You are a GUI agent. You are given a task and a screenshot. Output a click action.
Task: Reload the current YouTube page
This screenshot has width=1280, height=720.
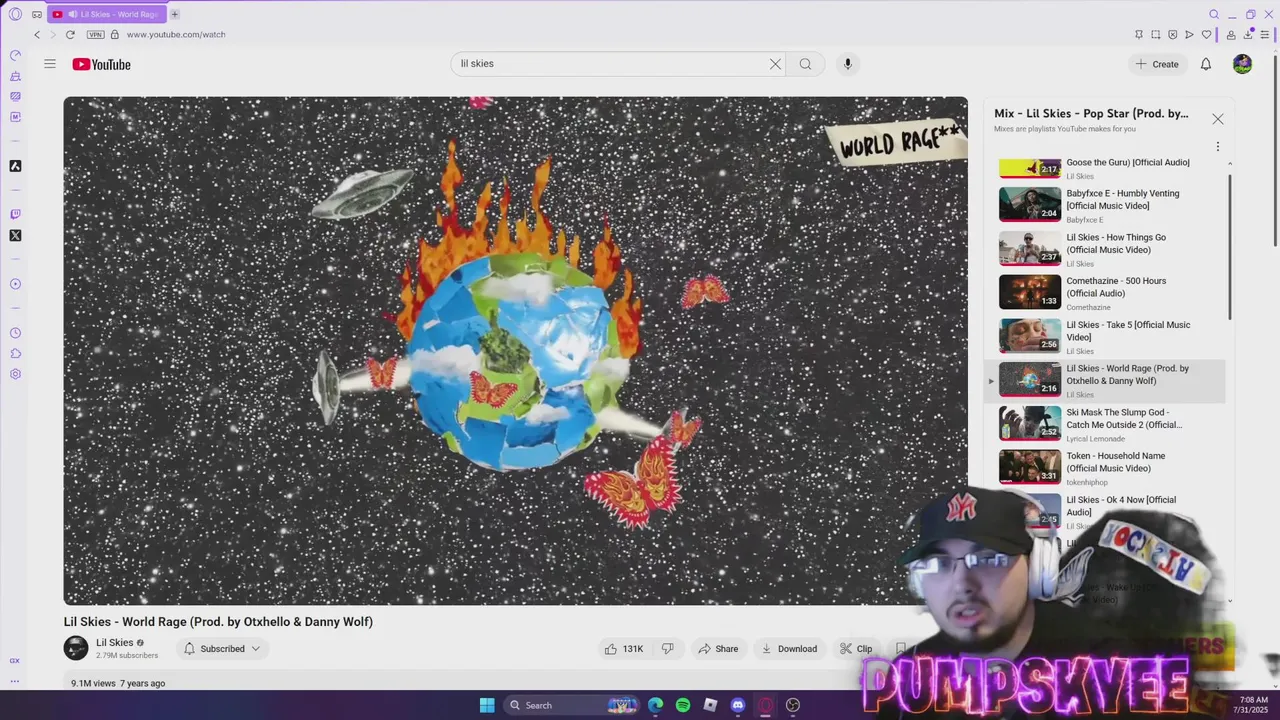point(70,34)
